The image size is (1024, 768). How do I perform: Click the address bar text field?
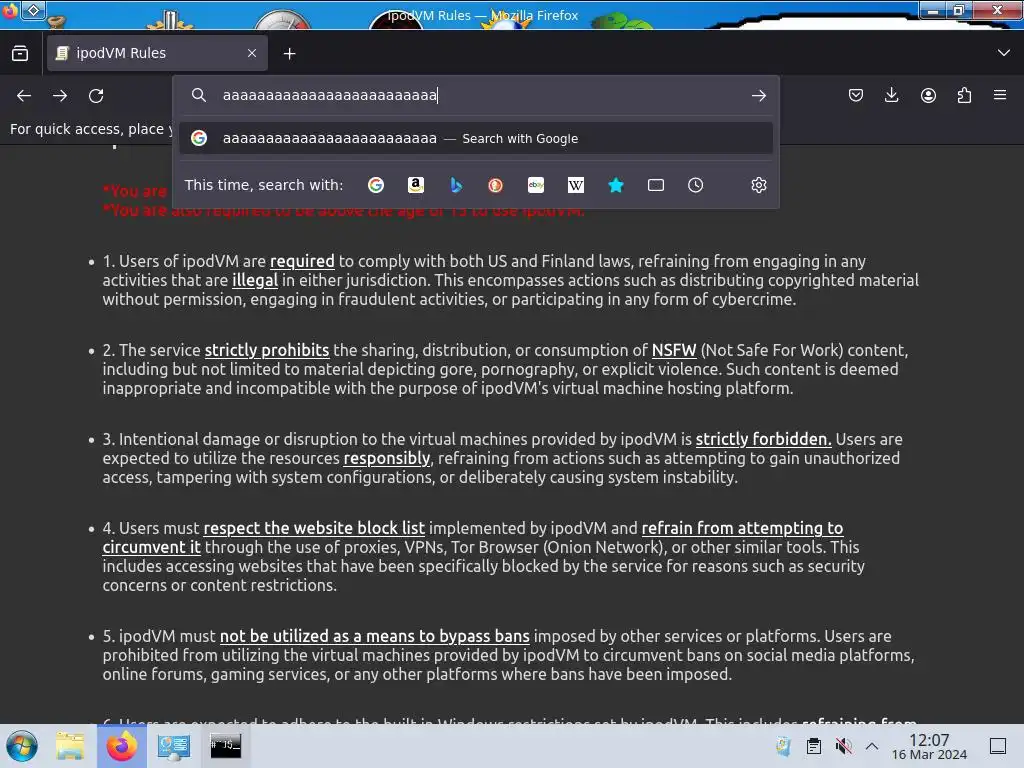(x=483, y=95)
